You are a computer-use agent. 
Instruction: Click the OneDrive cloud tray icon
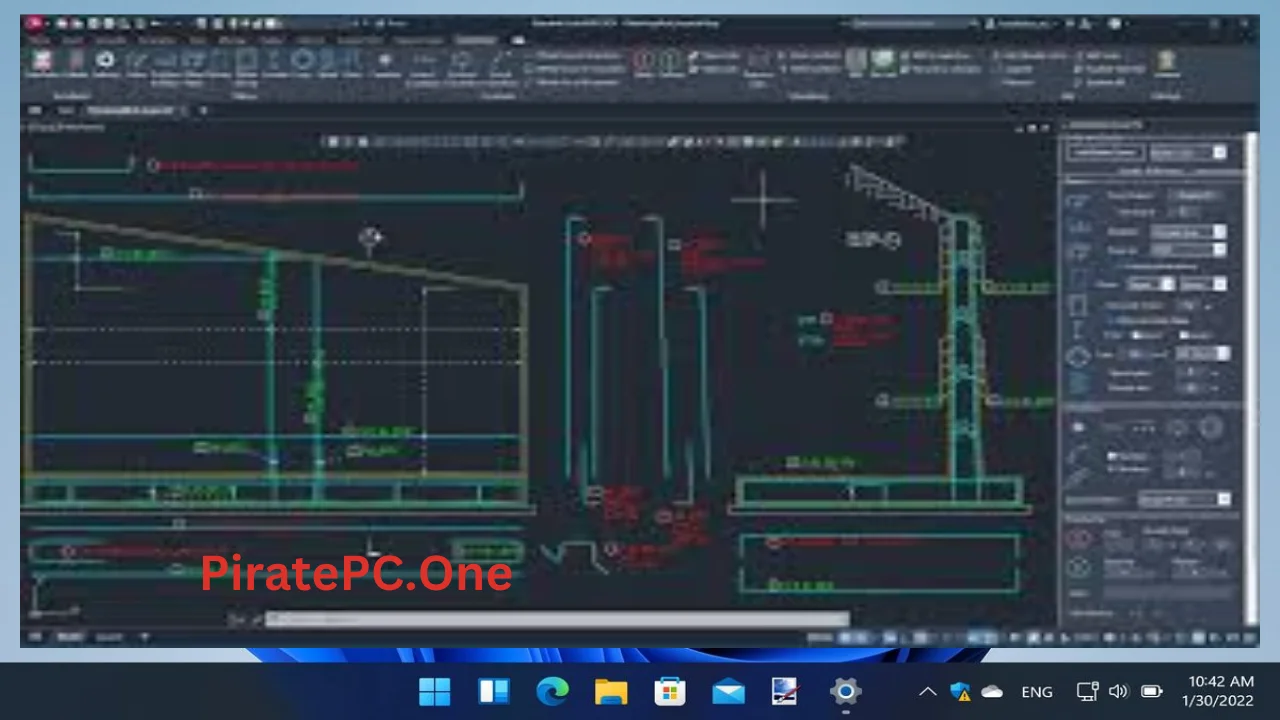coord(992,691)
